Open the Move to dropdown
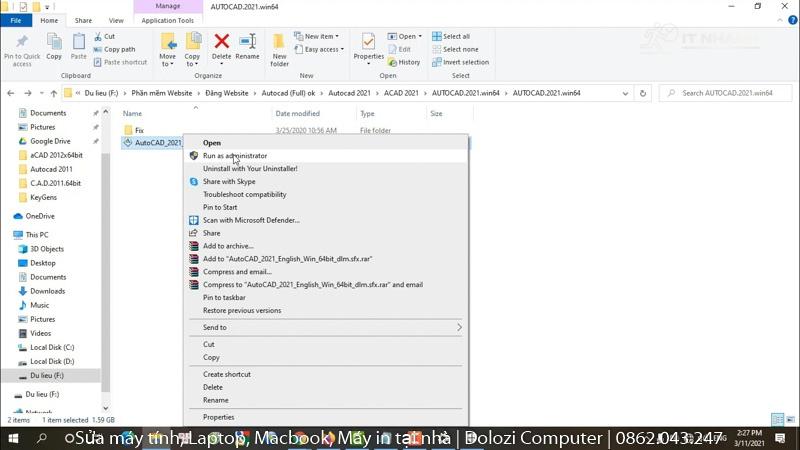The width and height of the screenshot is (800, 450). [167, 50]
